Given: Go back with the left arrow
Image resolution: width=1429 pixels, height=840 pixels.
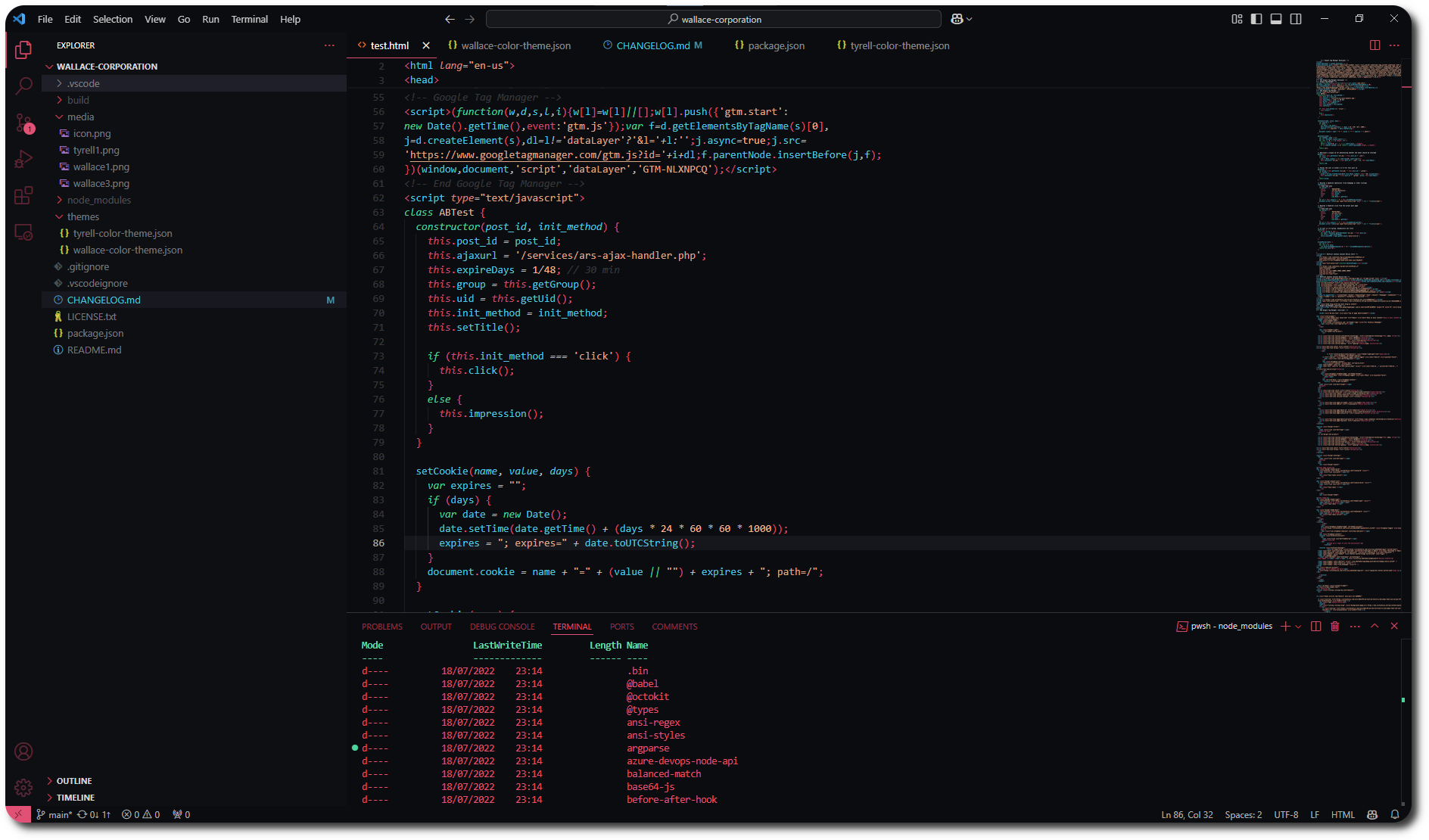Looking at the screenshot, I should pos(450,19).
